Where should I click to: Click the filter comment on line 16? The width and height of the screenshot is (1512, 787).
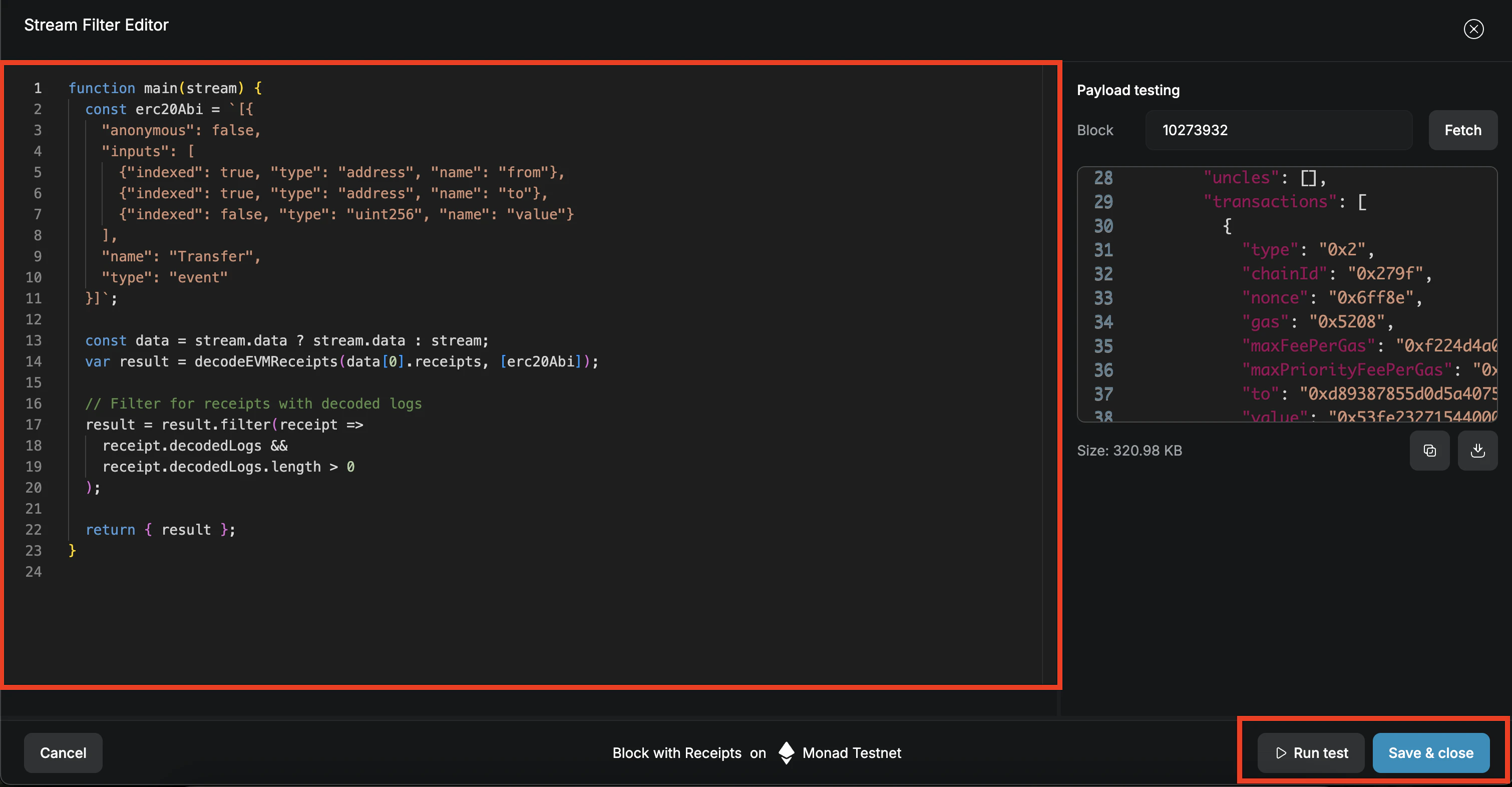[253, 403]
